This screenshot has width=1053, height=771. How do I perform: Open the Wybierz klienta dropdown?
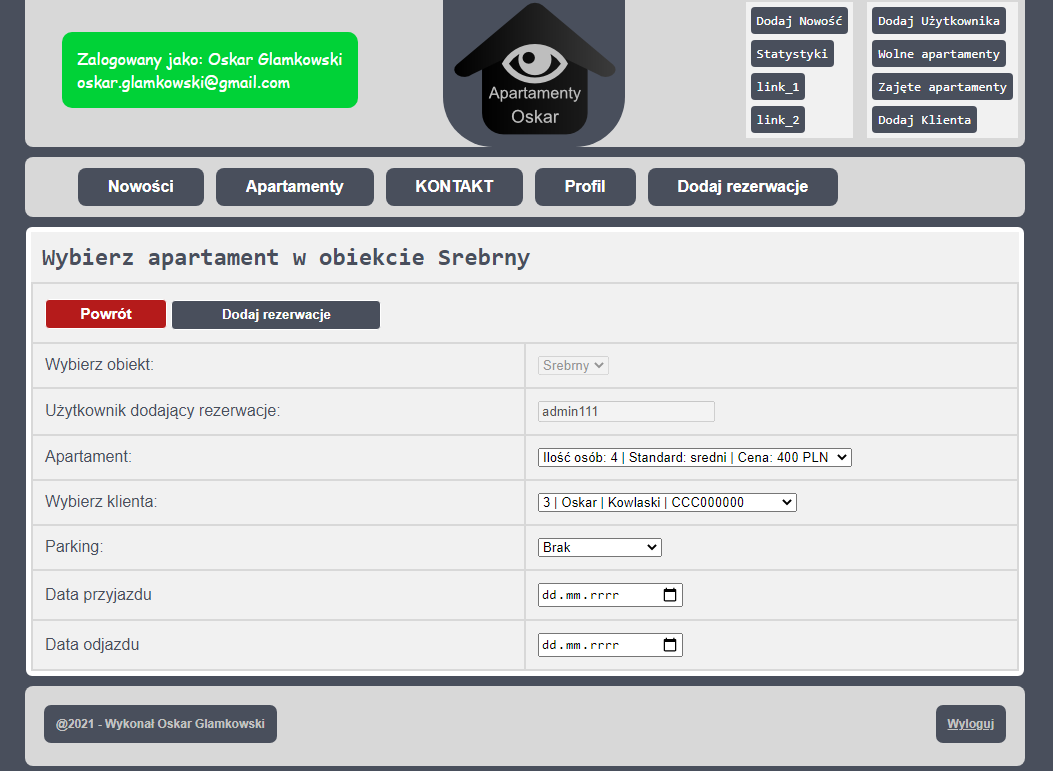coord(666,502)
